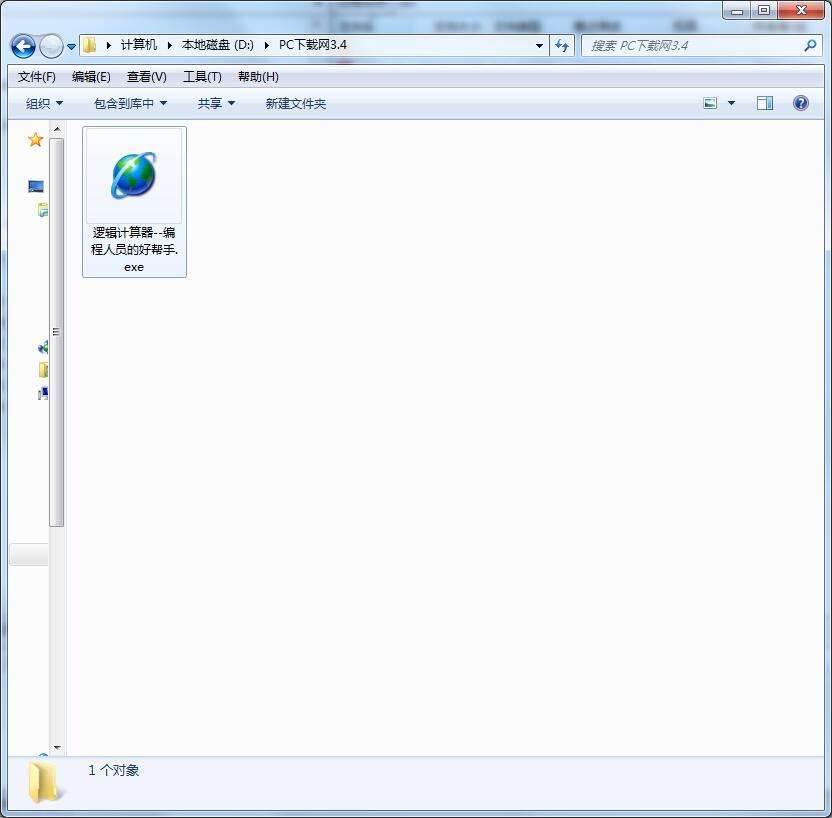This screenshot has width=832, height=818.
Task: Open the recent pages dropdown arrow
Action: [x=72, y=47]
